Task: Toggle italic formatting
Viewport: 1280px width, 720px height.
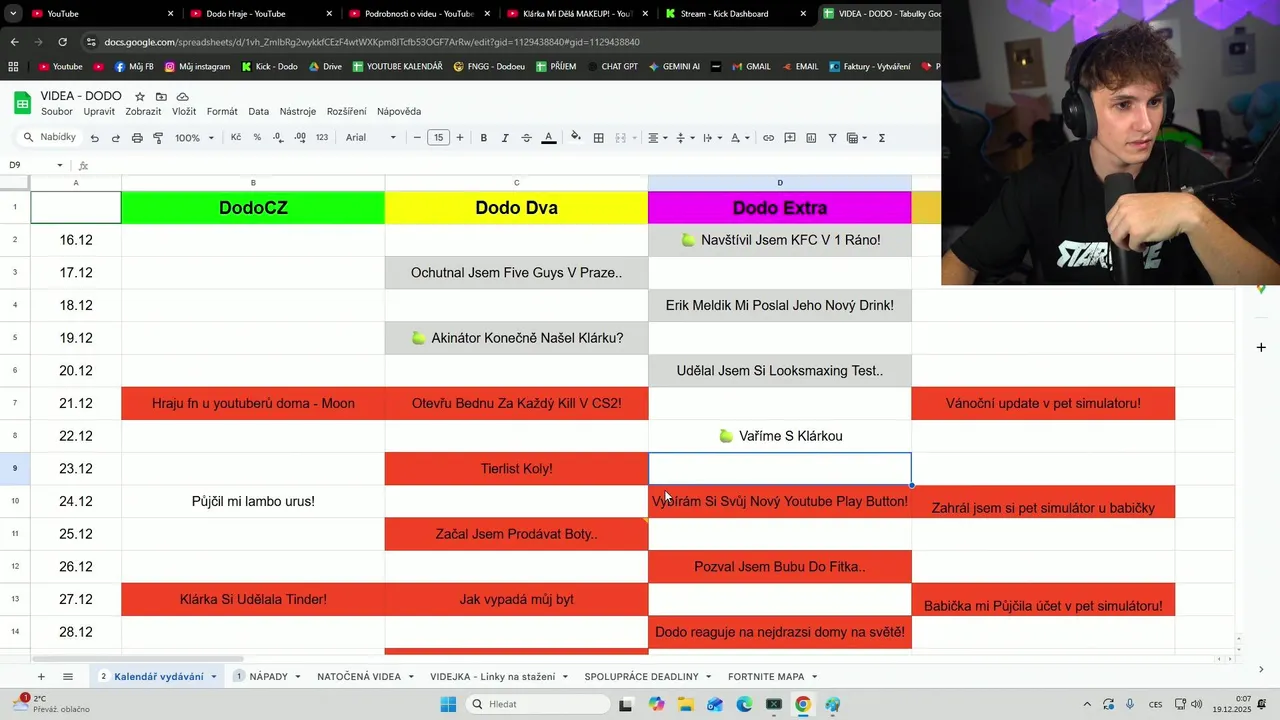Action: click(x=505, y=138)
